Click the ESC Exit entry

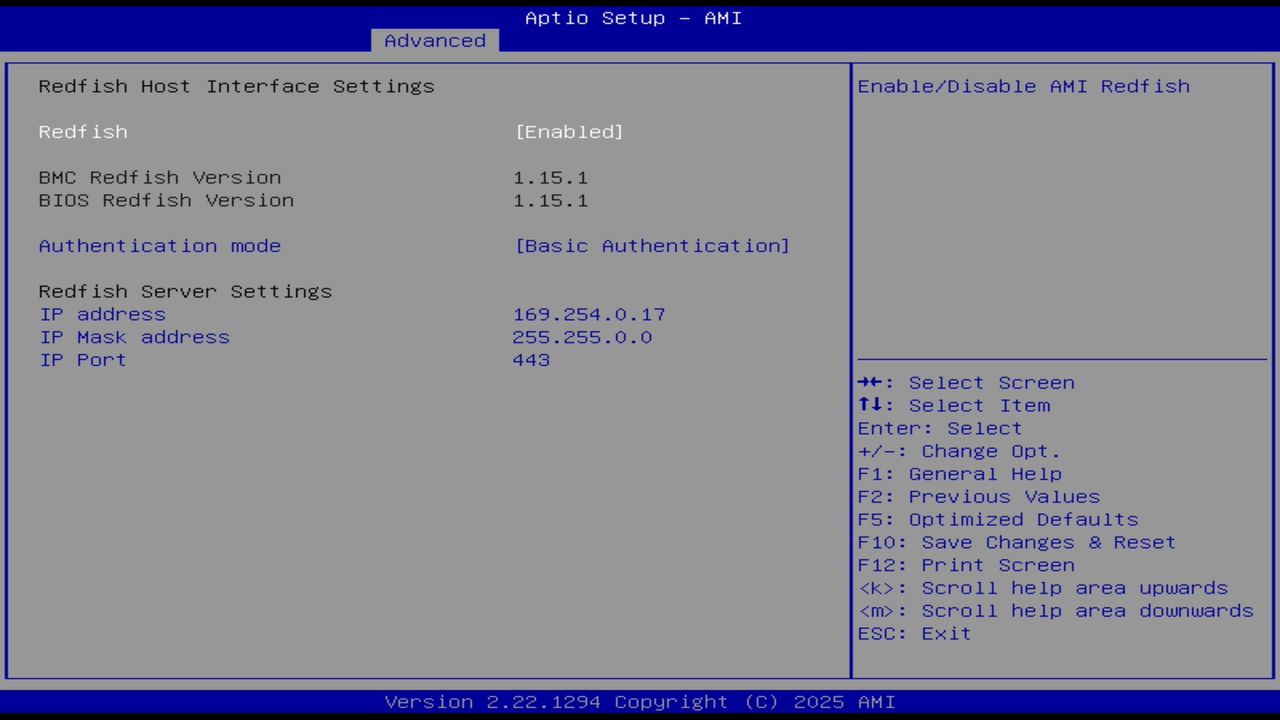[x=913, y=633]
